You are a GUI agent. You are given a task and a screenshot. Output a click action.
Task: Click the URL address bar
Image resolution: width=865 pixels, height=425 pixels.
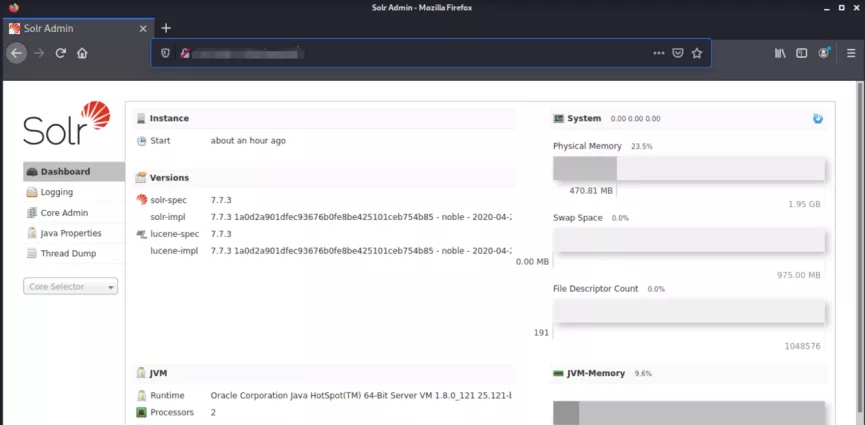[420, 53]
